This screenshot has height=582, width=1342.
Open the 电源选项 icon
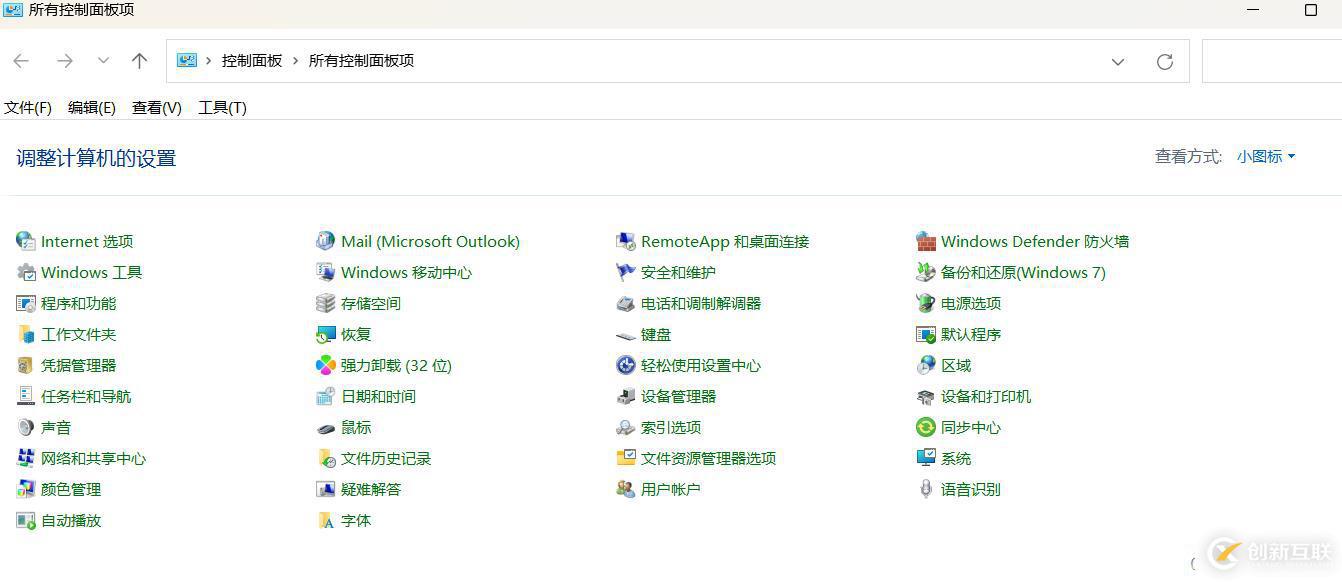point(925,303)
